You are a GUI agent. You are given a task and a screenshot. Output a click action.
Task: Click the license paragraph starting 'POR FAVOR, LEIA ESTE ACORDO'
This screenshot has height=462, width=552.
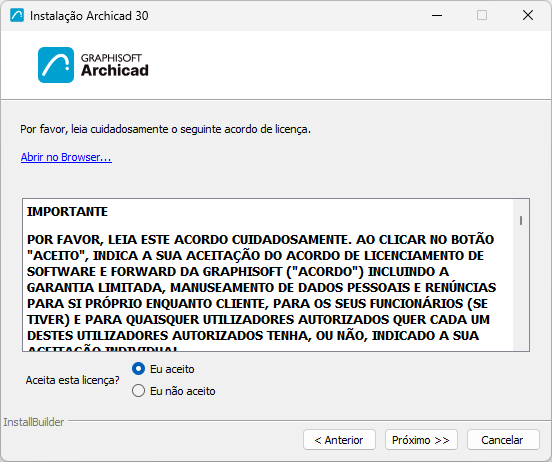click(262, 292)
